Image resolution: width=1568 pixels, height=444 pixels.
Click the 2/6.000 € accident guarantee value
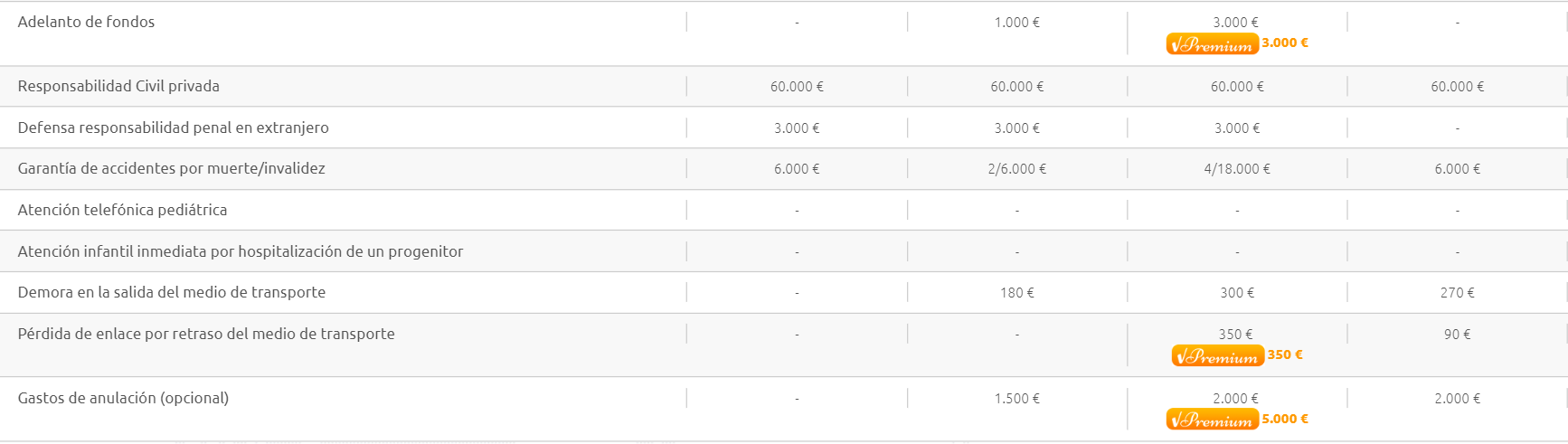pyautogui.click(x=1017, y=169)
